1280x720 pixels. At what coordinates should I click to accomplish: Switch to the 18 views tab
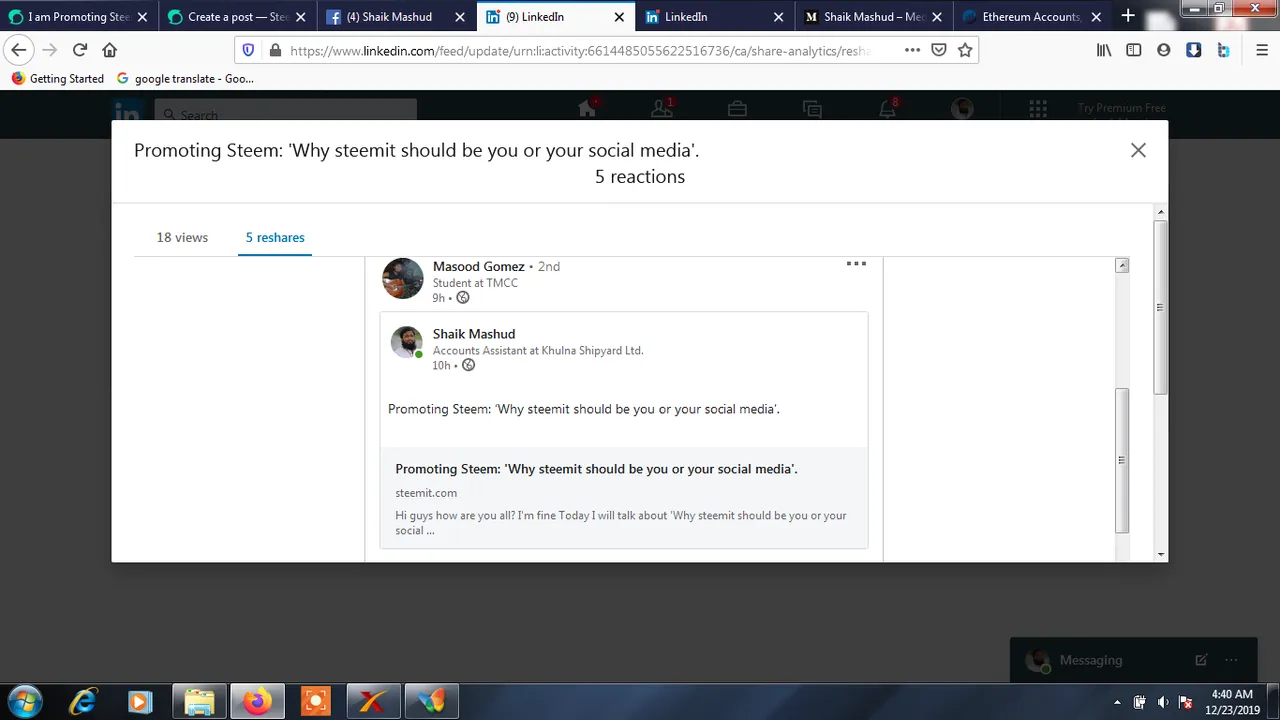[182, 237]
